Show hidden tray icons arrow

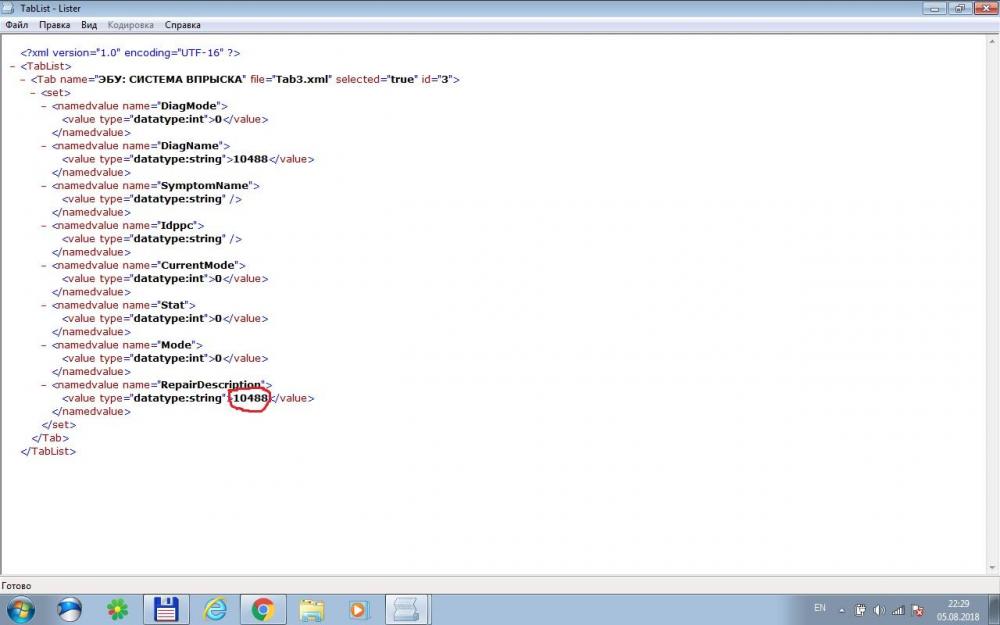tap(841, 610)
